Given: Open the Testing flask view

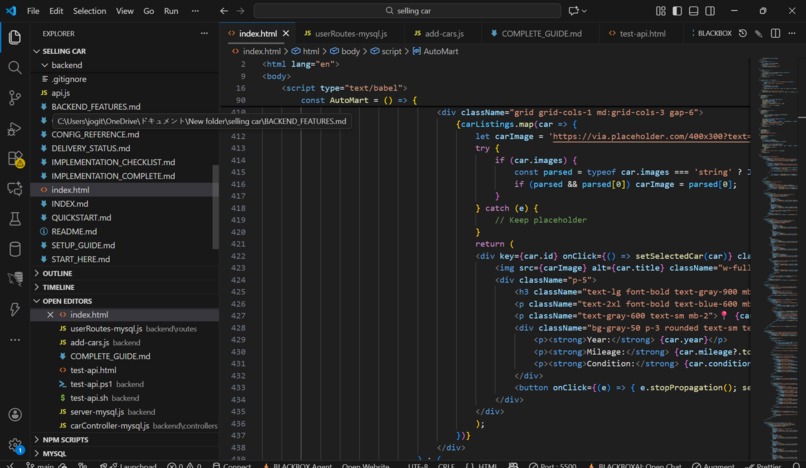Looking at the screenshot, I should pos(14,219).
